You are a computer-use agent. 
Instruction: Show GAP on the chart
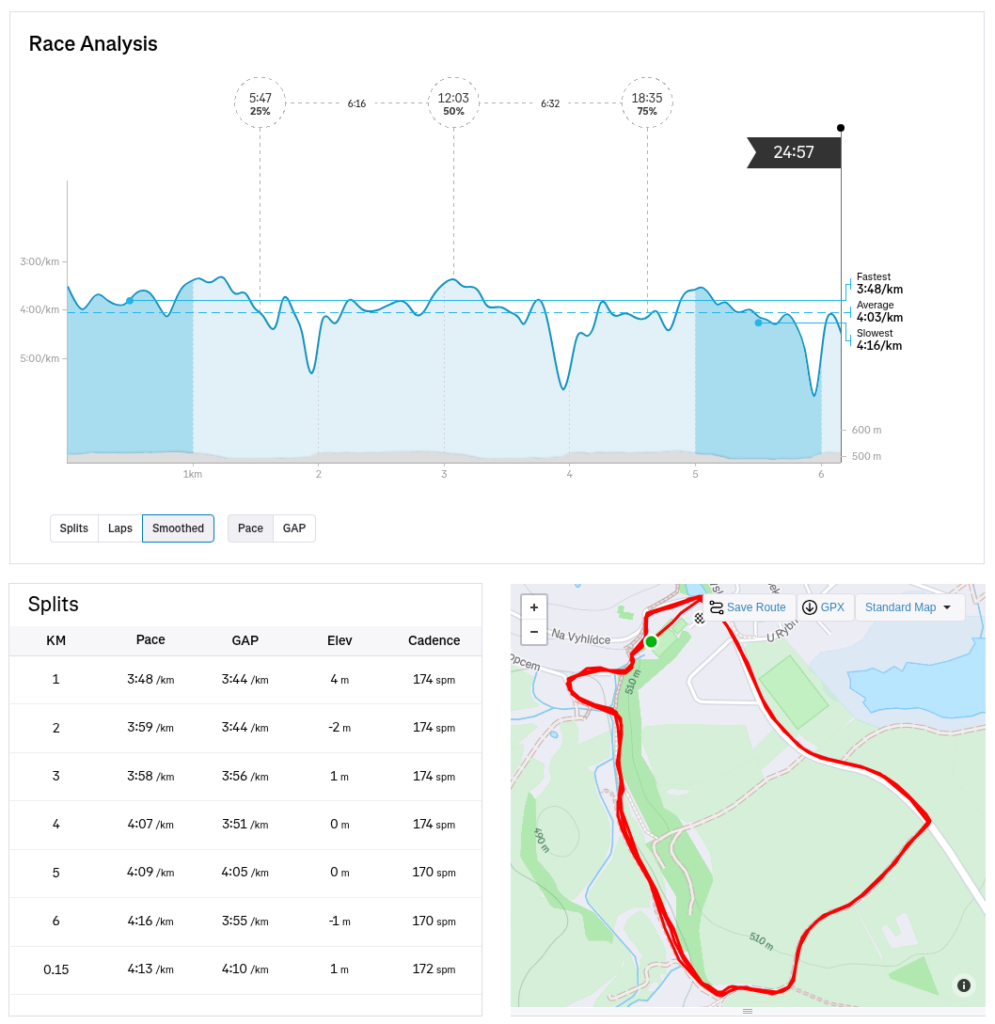pos(294,528)
